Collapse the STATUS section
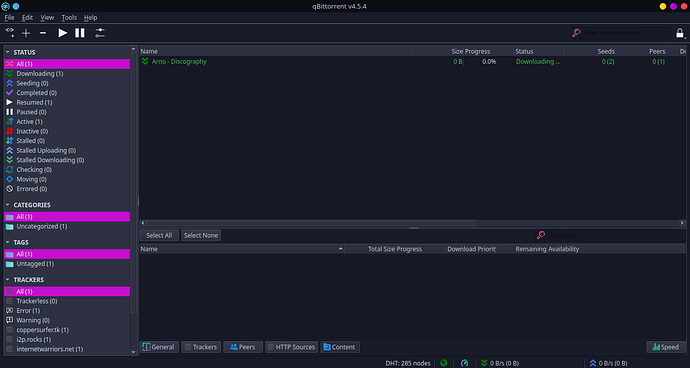The image size is (690, 368). (x=8, y=52)
